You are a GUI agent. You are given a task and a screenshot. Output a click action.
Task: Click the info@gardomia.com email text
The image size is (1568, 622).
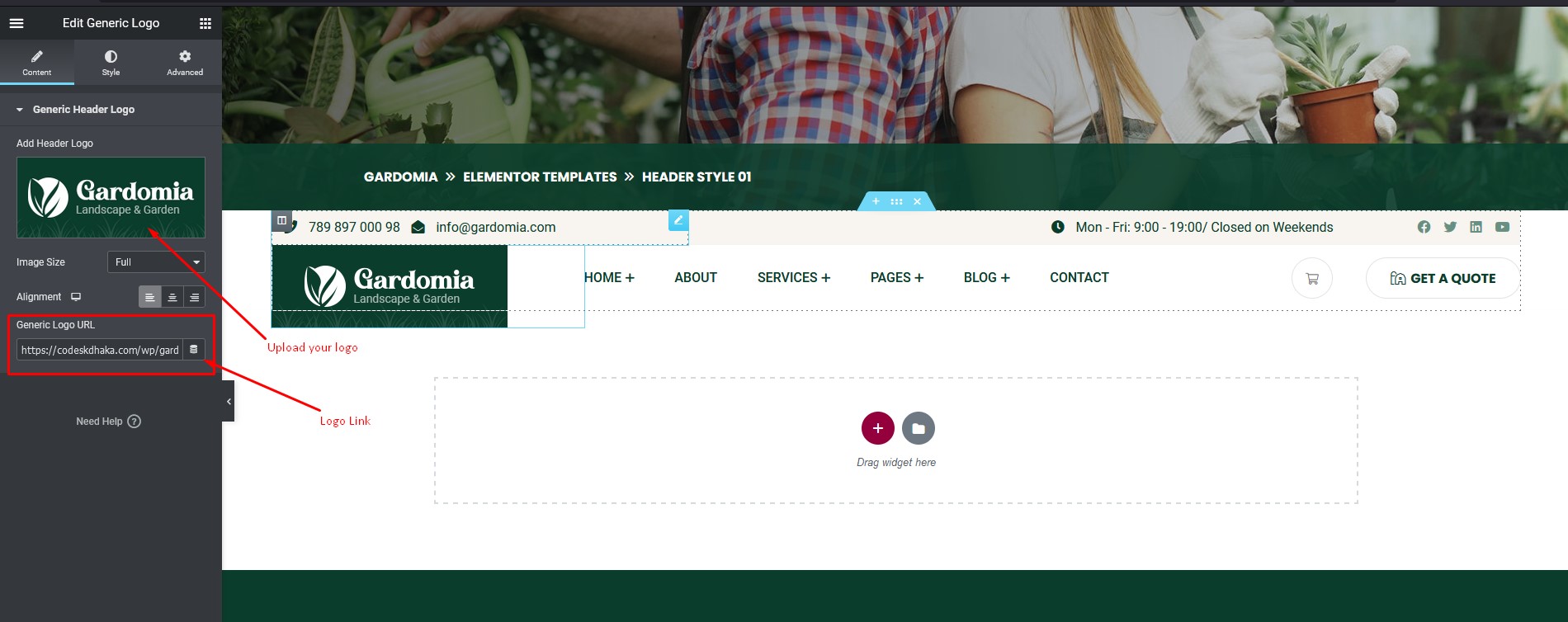[x=496, y=227]
